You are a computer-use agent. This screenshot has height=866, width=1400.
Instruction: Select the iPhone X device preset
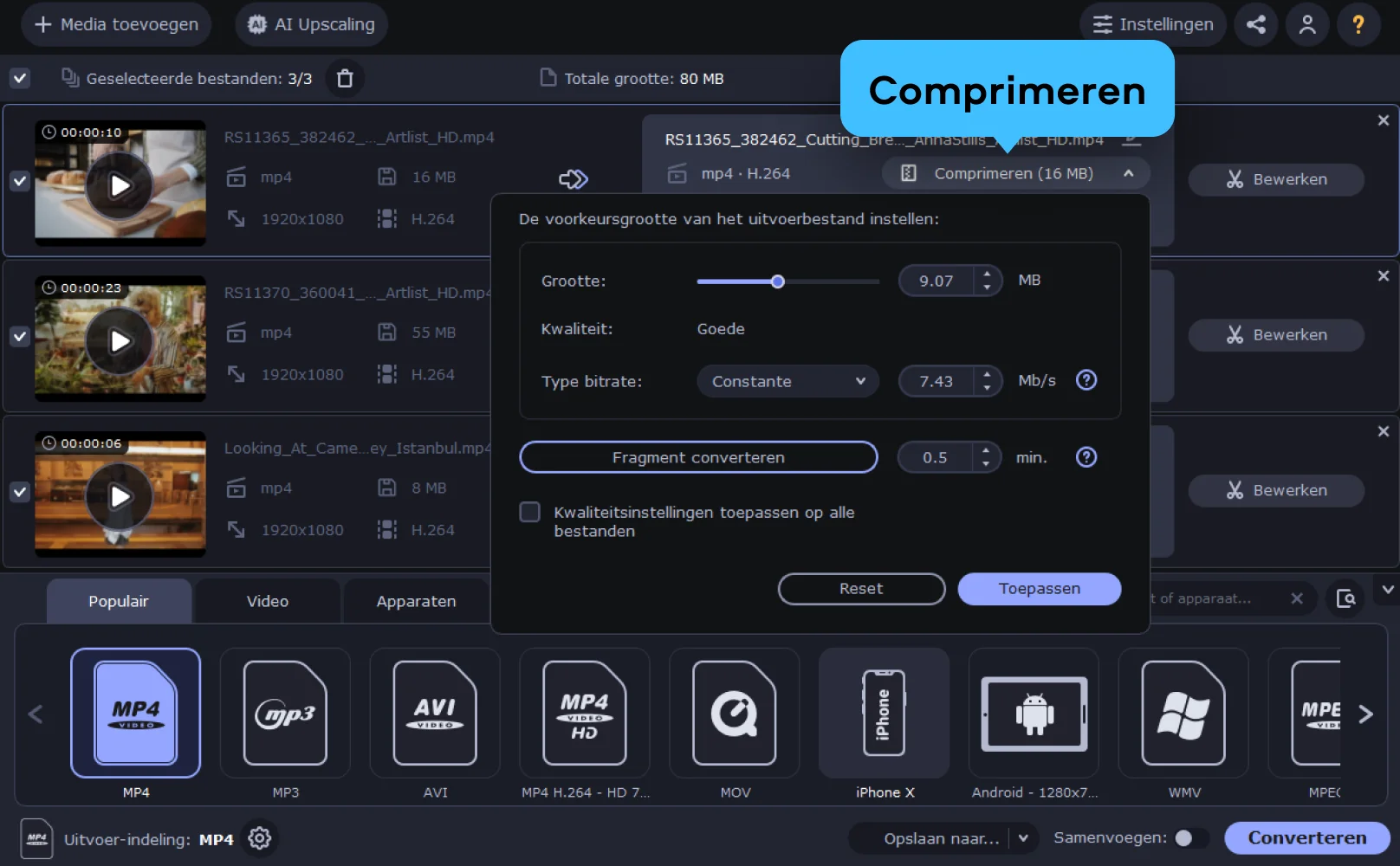click(x=885, y=713)
